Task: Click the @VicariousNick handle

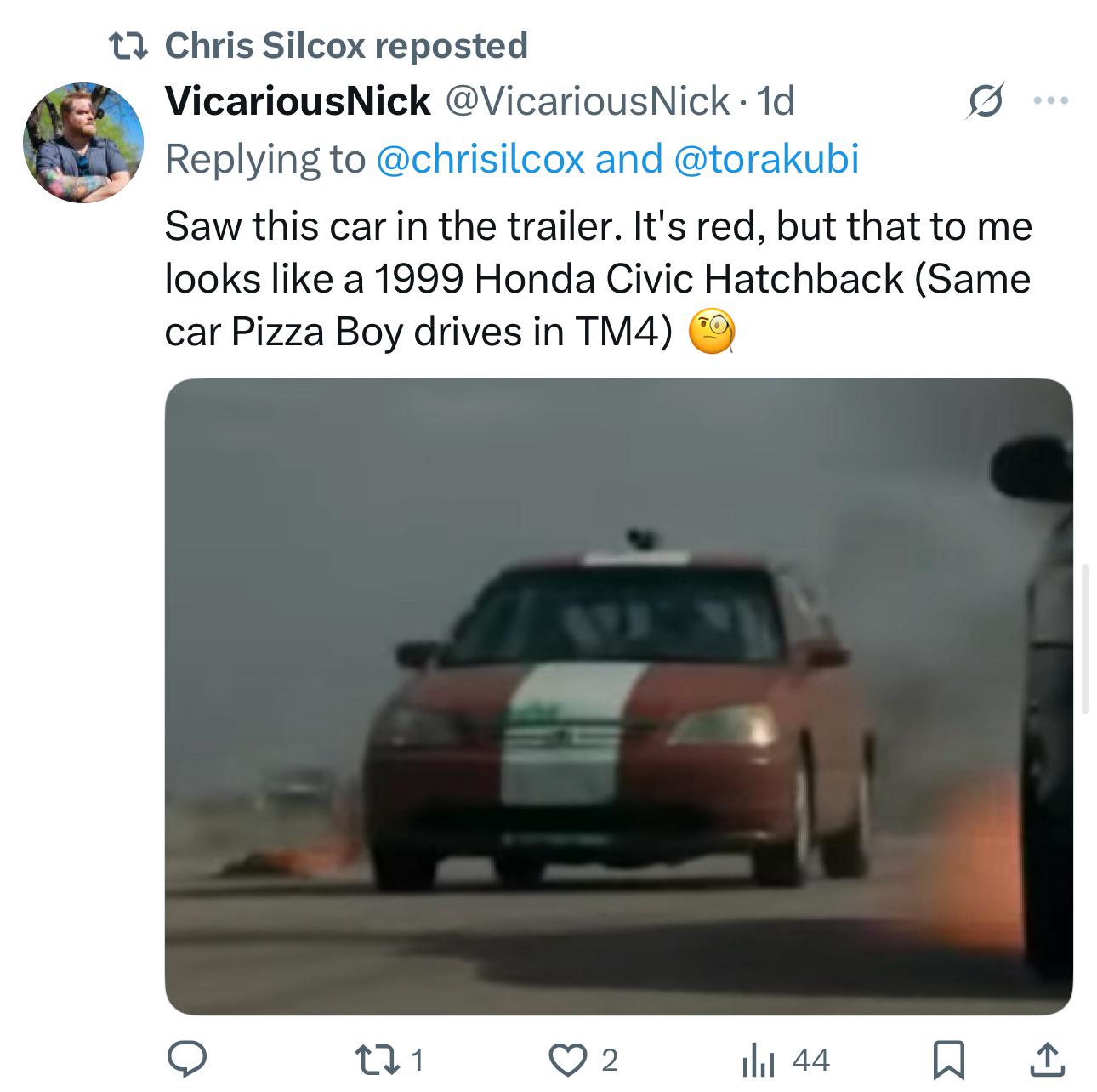Action: 588,101
